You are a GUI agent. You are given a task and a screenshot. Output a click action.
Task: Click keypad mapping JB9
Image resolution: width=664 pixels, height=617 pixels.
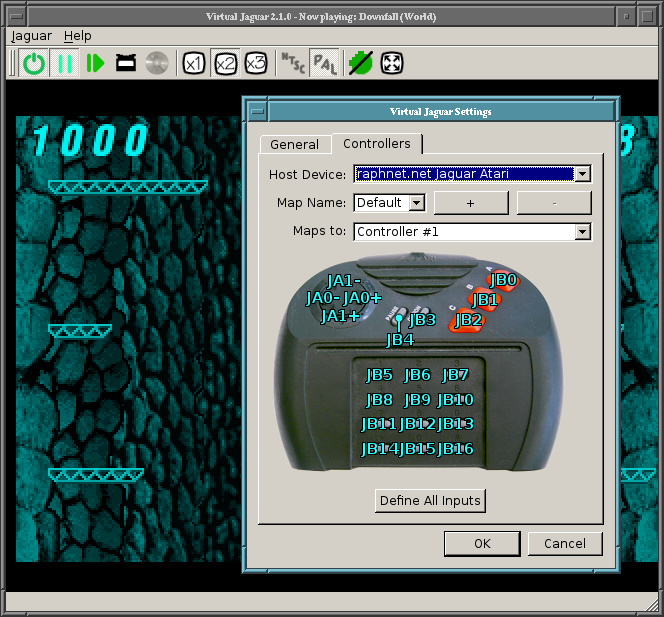417,400
